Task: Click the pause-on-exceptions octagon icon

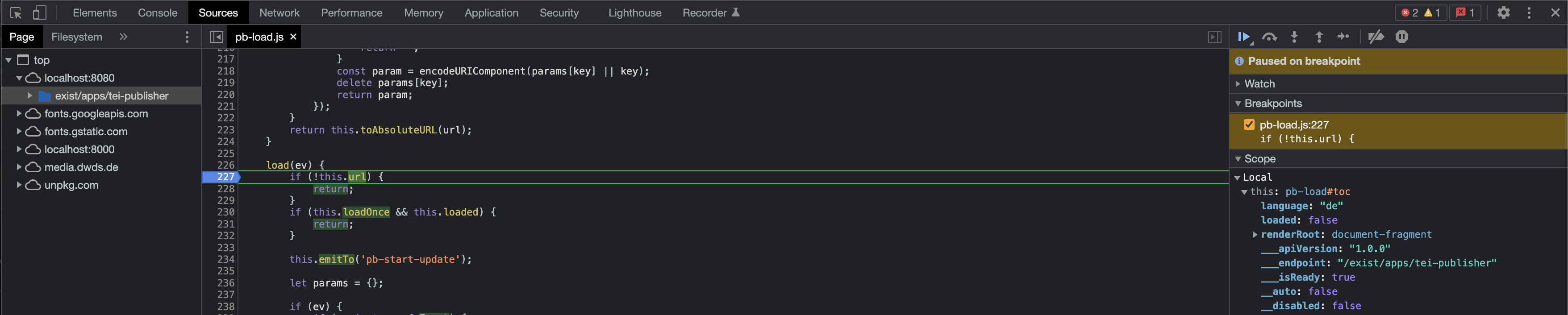Action: 1402,37
